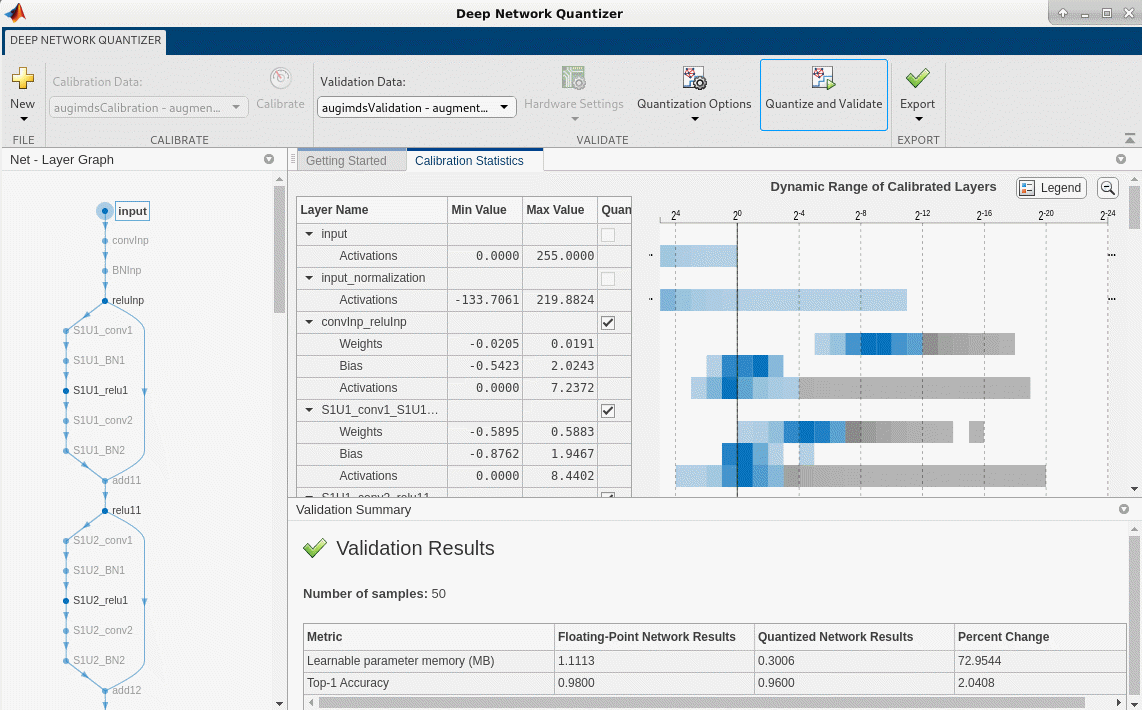Open Calibration Statistics panel actions menu

(x=1120, y=159)
